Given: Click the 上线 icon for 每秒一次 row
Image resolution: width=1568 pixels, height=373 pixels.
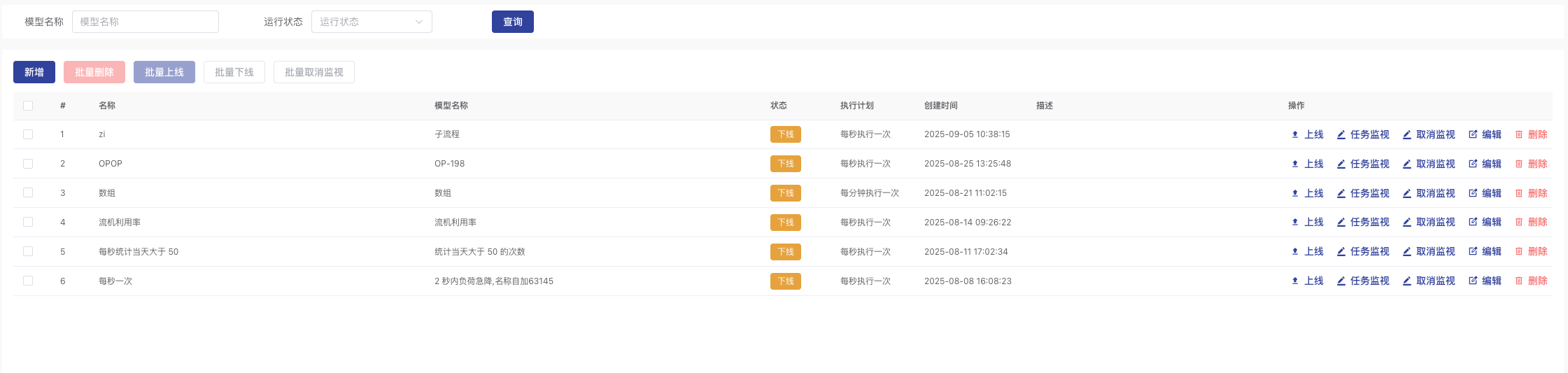Looking at the screenshot, I should [x=1295, y=281].
